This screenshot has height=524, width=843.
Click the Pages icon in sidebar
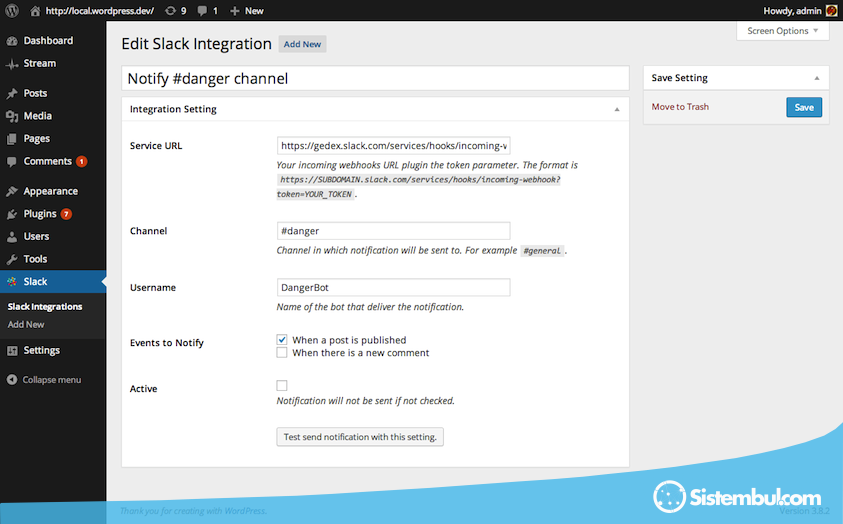pyautogui.click(x=12, y=139)
